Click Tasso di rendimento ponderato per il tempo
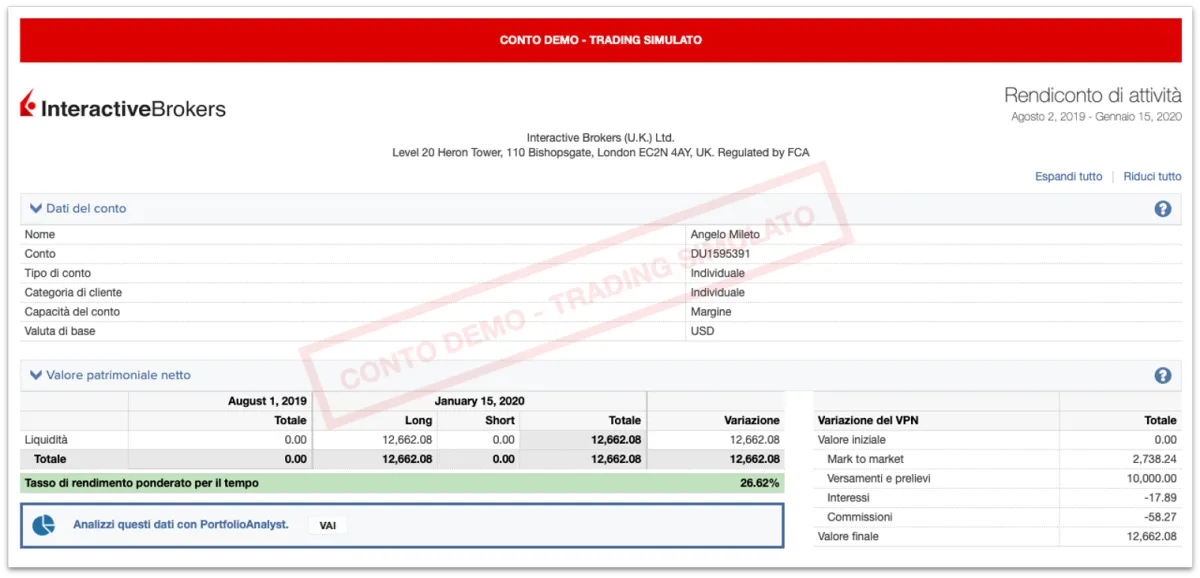 click(x=141, y=483)
